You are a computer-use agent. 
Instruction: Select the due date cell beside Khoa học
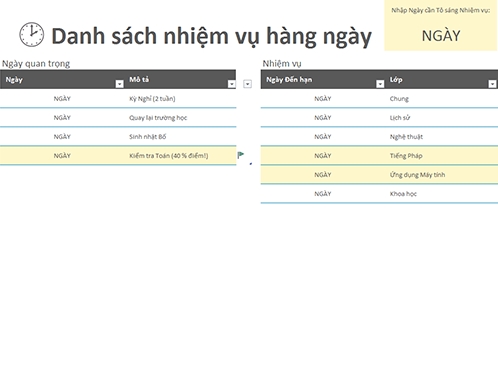coord(323,194)
